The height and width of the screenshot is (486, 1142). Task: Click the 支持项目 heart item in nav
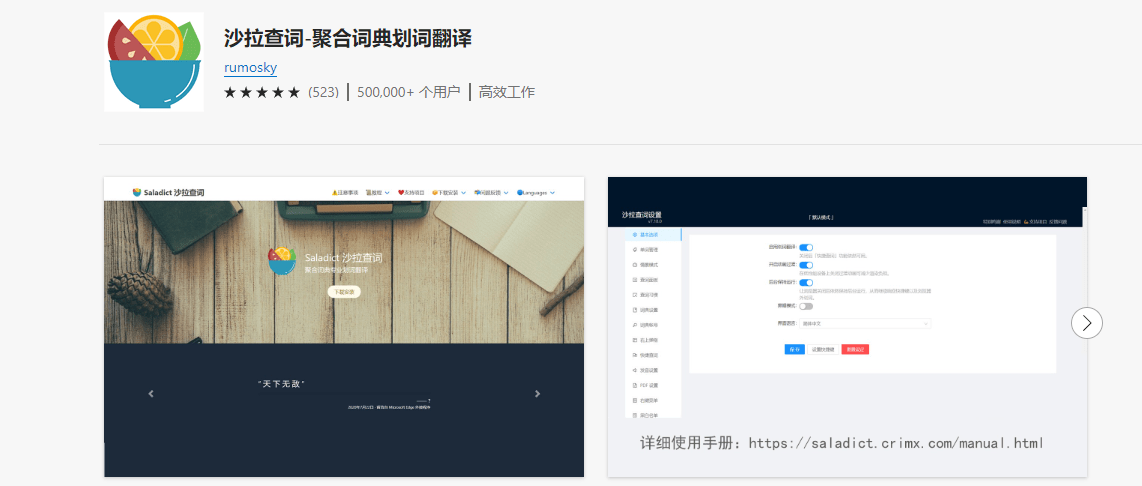[411, 193]
